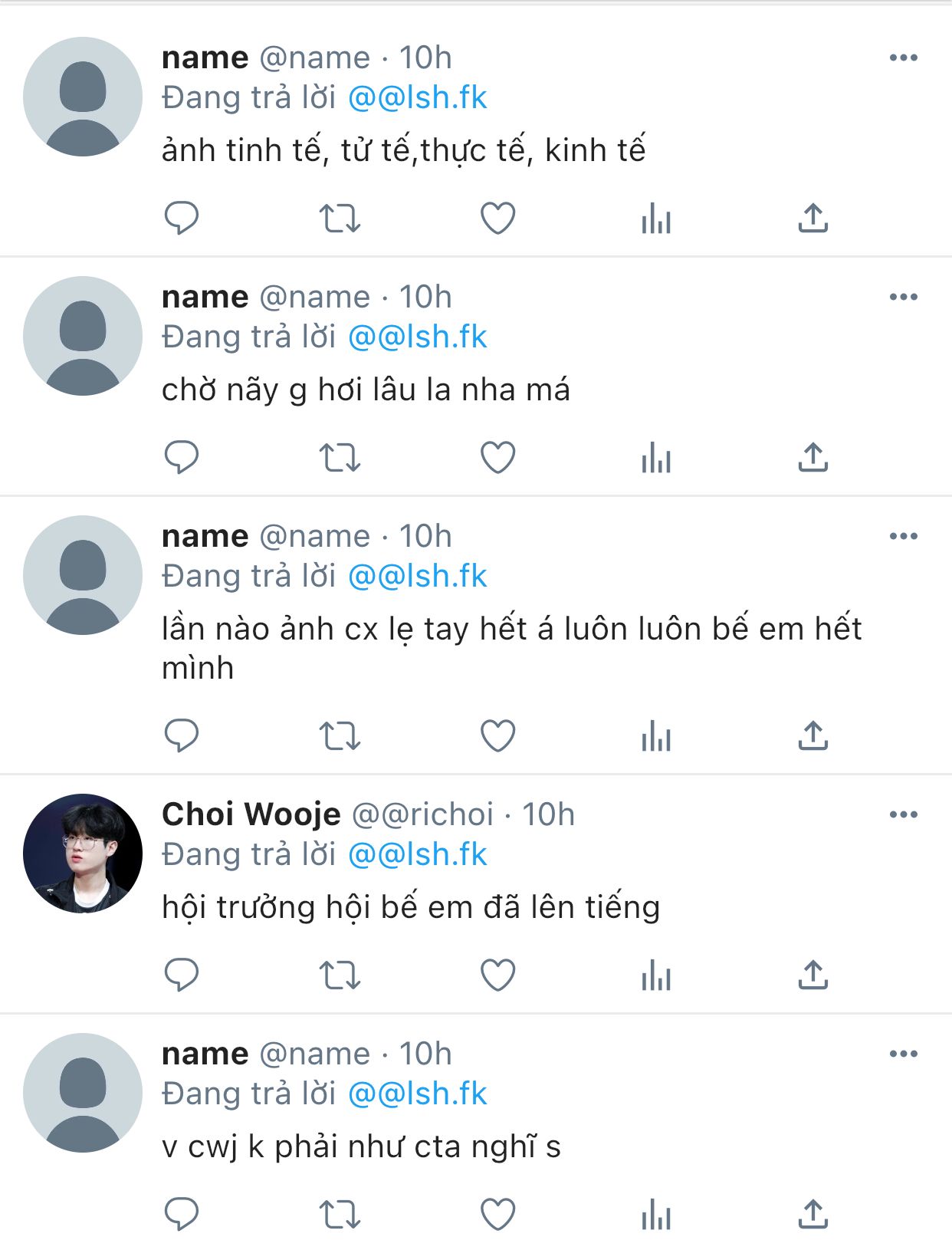Reply to the "ảnh tinh tế" tweet
Image resolution: width=952 pixels, height=1250 pixels.
pyautogui.click(x=182, y=218)
